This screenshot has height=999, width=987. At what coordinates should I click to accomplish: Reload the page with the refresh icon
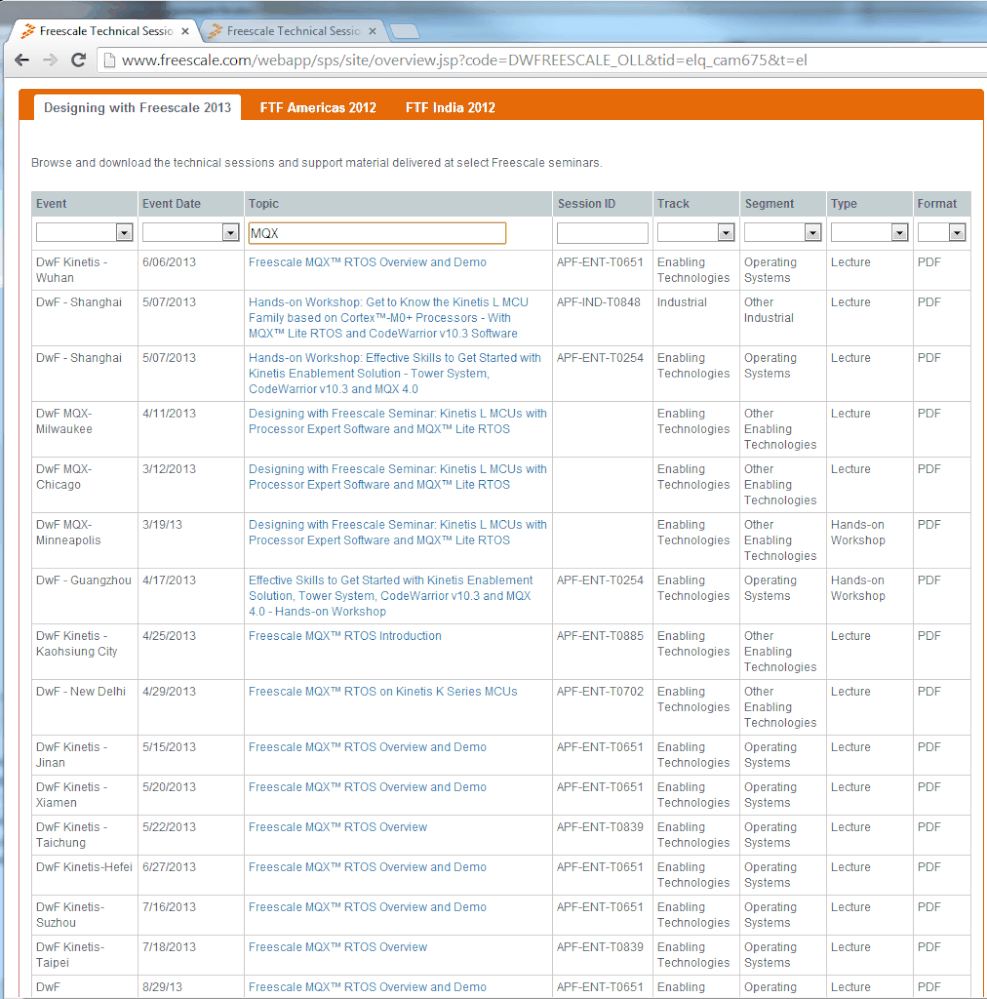click(78, 60)
